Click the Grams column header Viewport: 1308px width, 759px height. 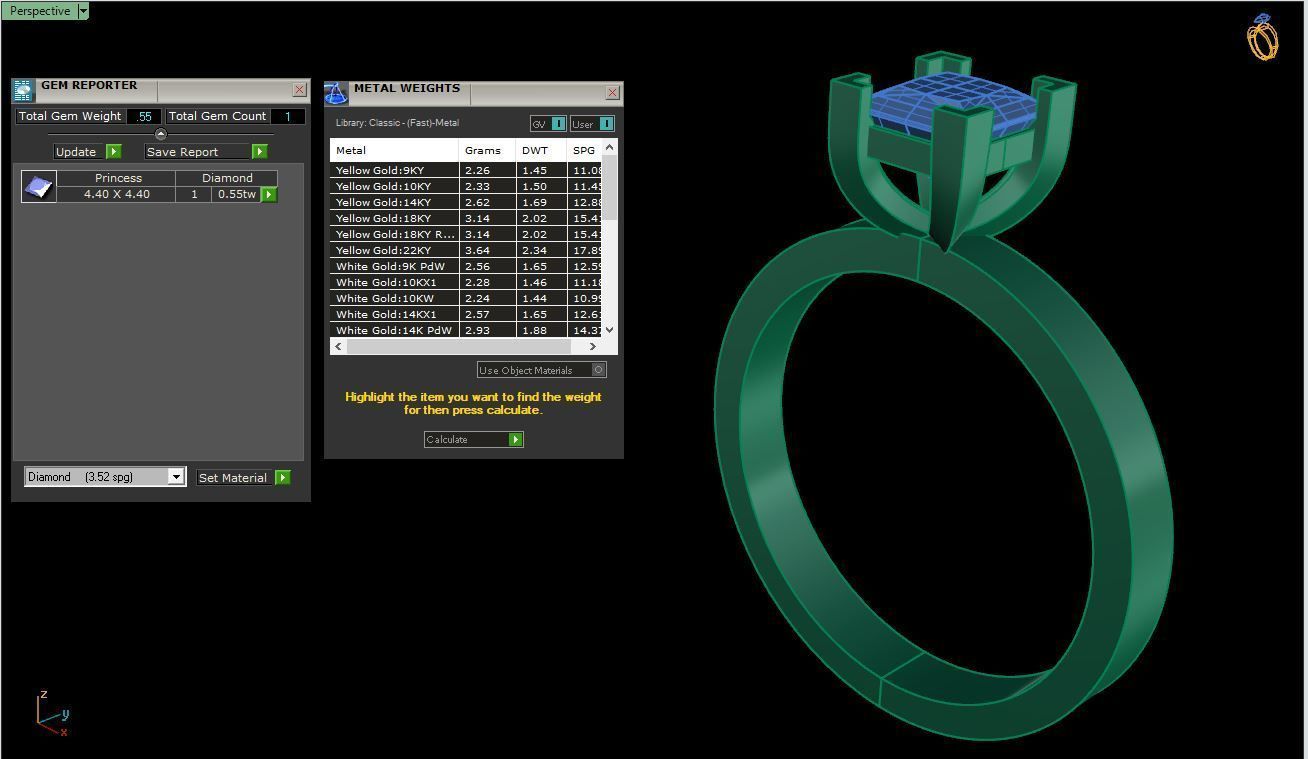(x=488, y=150)
